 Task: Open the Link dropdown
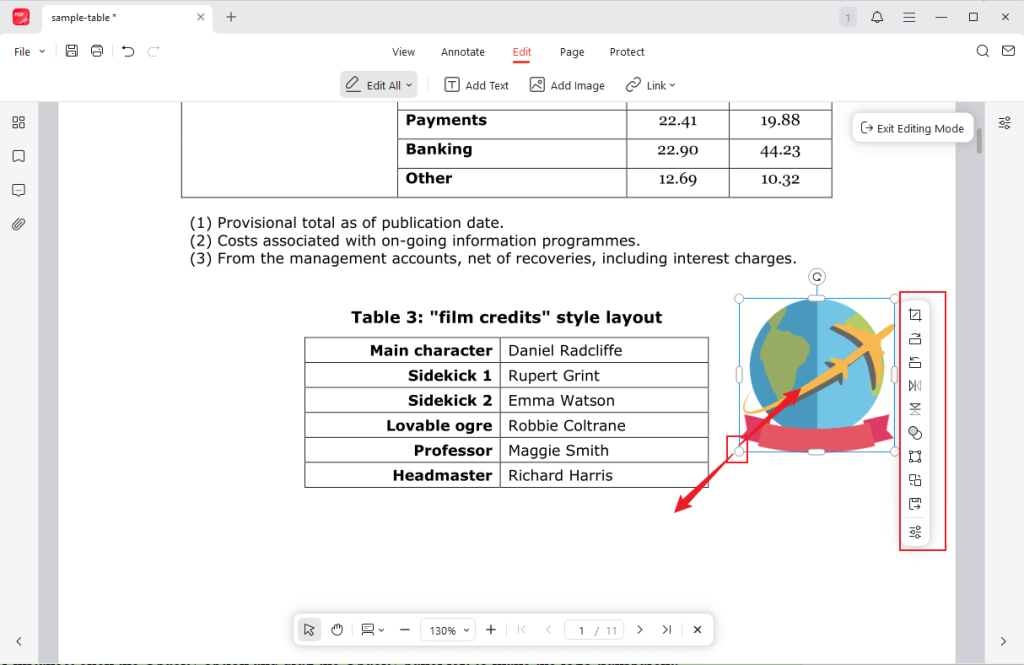click(651, 85)
